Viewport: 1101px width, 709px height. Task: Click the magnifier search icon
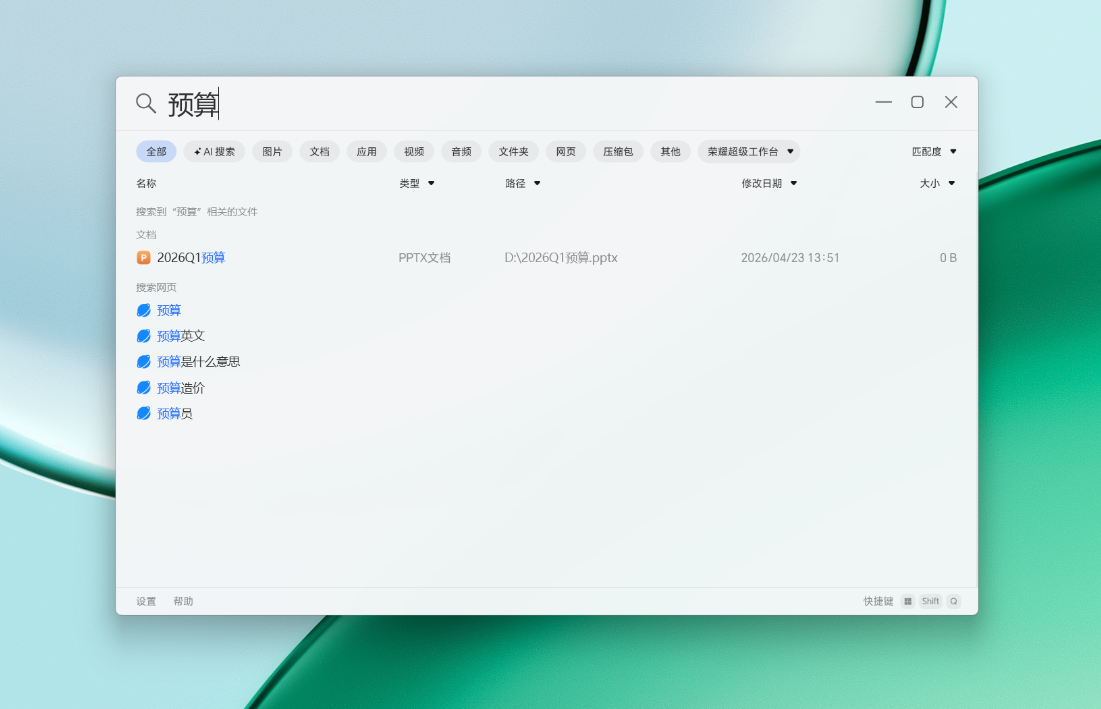click(146, 103)
